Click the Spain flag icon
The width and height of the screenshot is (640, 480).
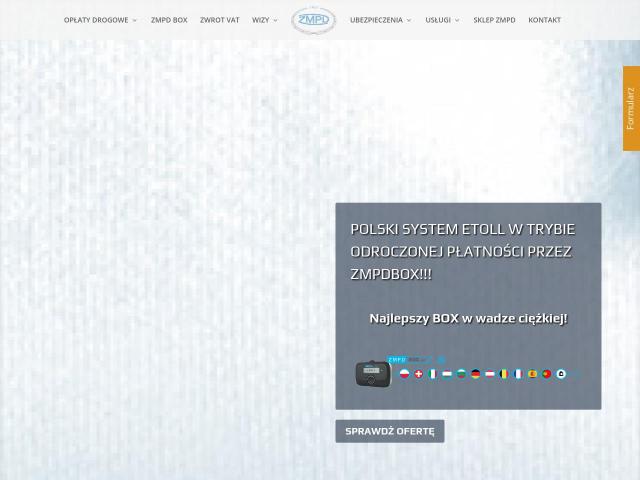point(533,373)
